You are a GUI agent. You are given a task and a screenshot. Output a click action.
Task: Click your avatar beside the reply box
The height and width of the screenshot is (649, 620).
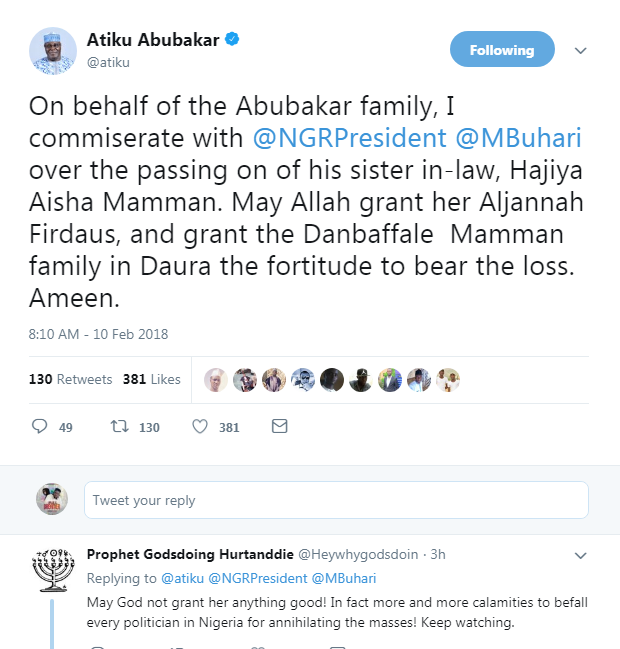pyautogui.click(x=51, y=499)
